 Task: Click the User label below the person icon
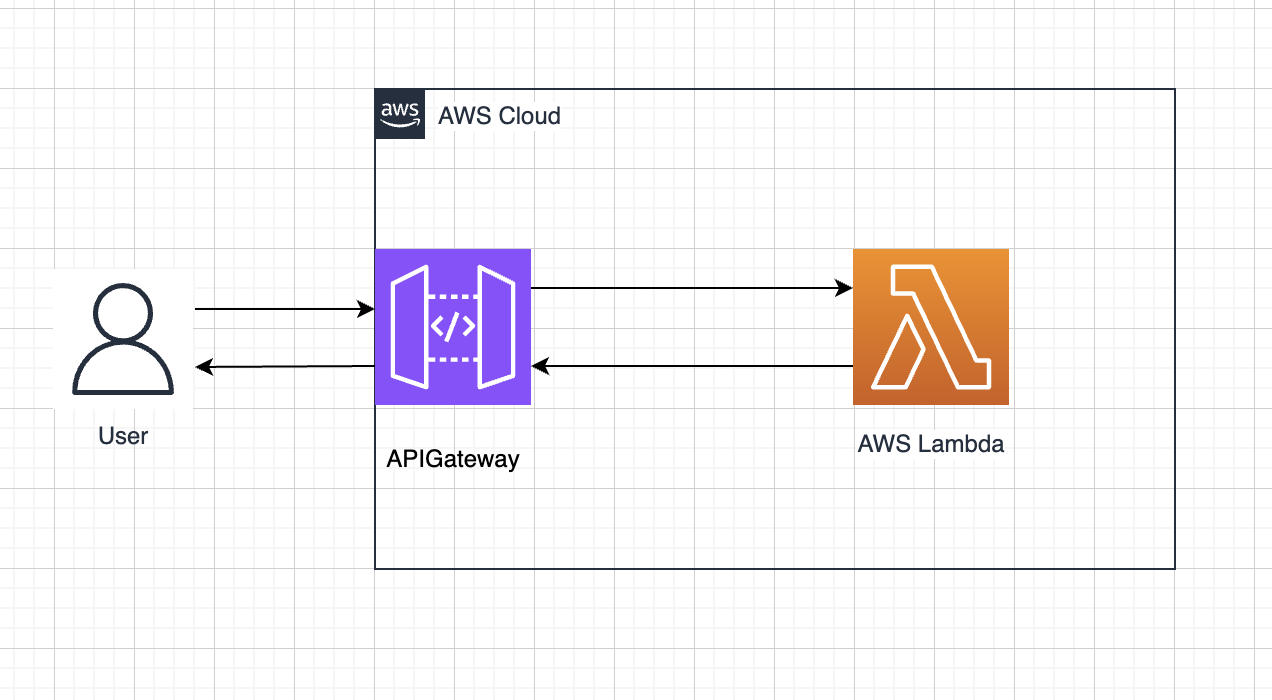tap(122, 436)
